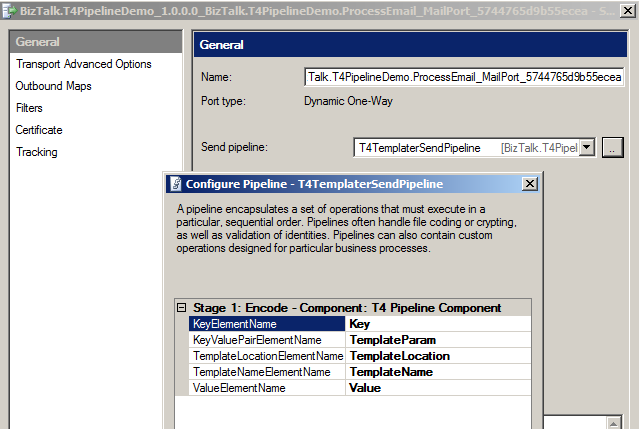Edit the TemplateParam value cell
This screenshot has height=429, width=639.
coord(438,340)
